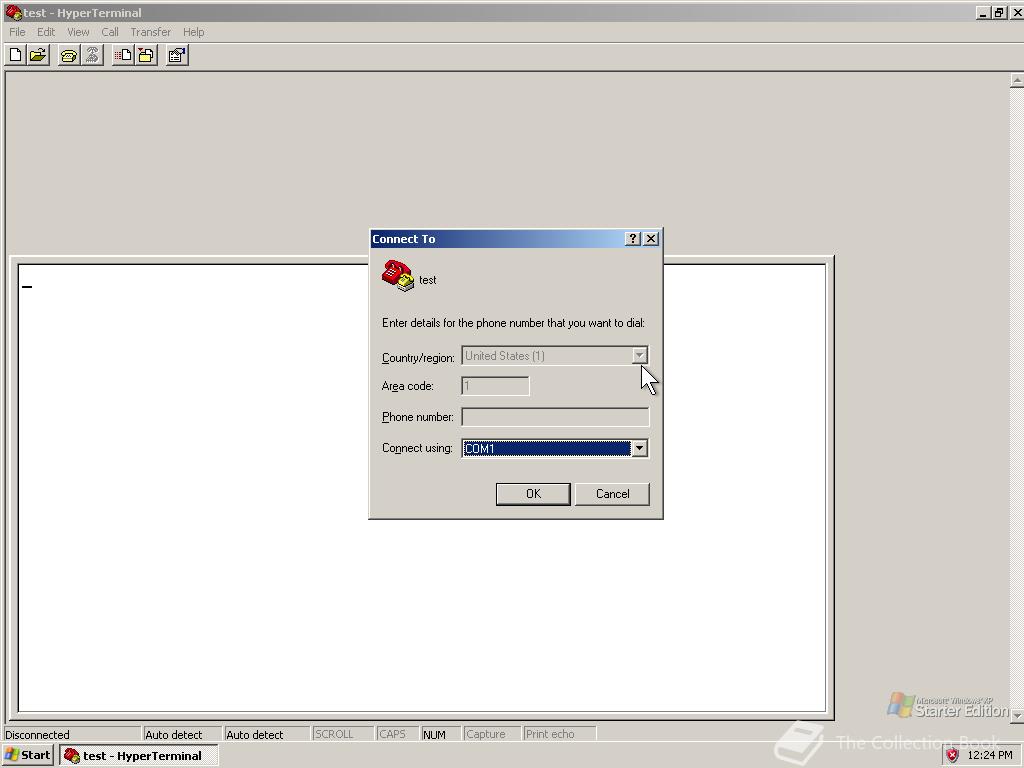The height and width of the screenshot is (768, 1024).
Task: Minimize the HyperTerminal window
Action: (984, 12)
